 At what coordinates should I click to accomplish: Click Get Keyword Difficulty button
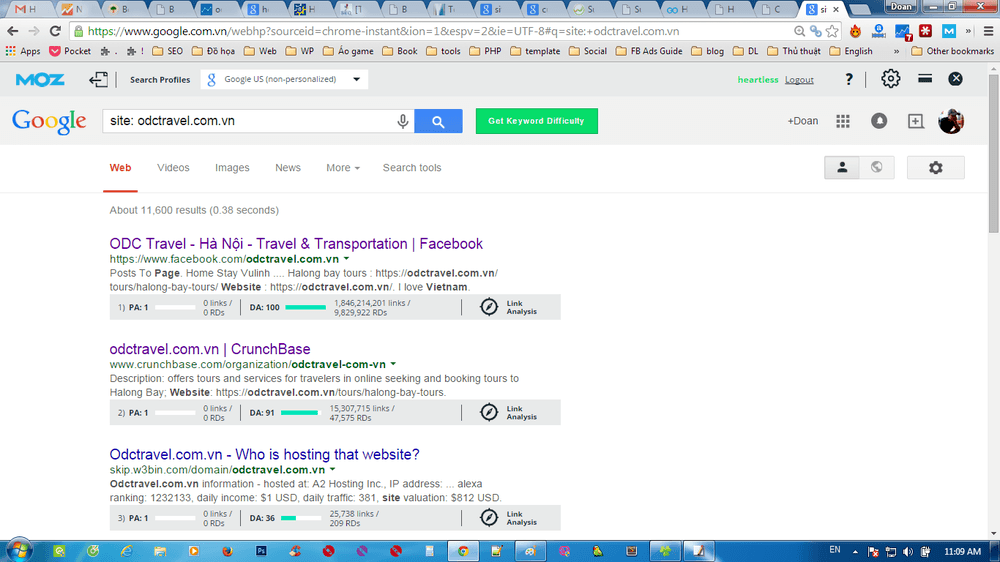[536, 121]
